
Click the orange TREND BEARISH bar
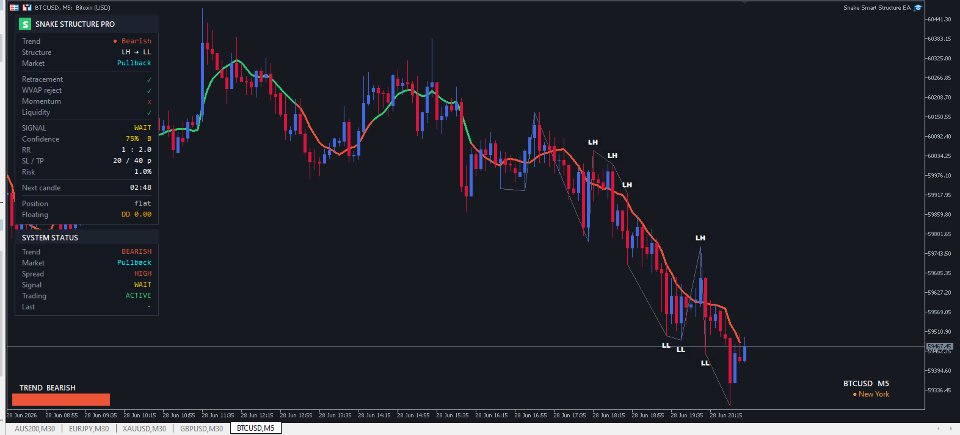tap(61, 399)
